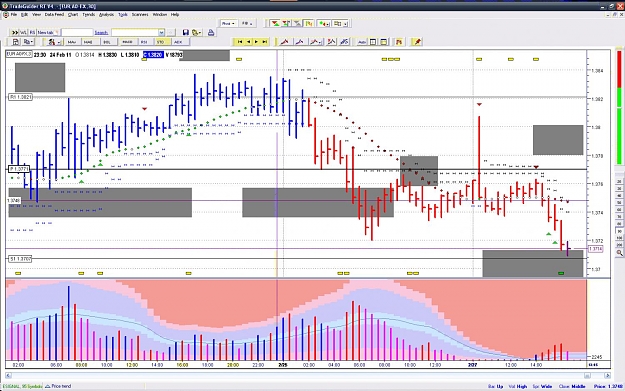Click the red pushpin icon
The image size is (625, 391).
coord(417,41)
